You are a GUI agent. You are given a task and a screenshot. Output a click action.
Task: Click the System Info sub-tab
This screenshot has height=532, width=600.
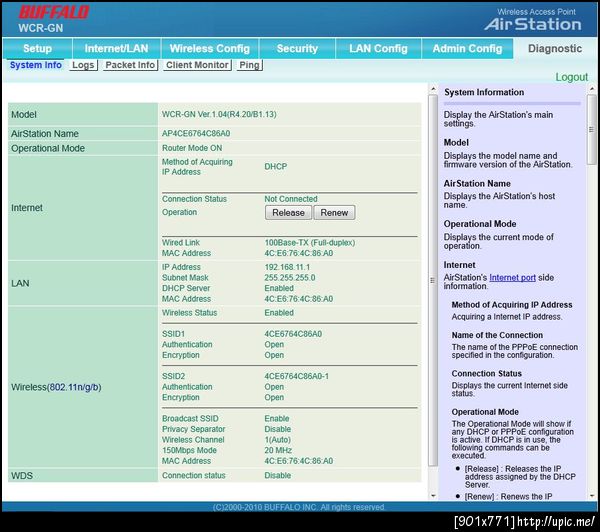[36, 65]
